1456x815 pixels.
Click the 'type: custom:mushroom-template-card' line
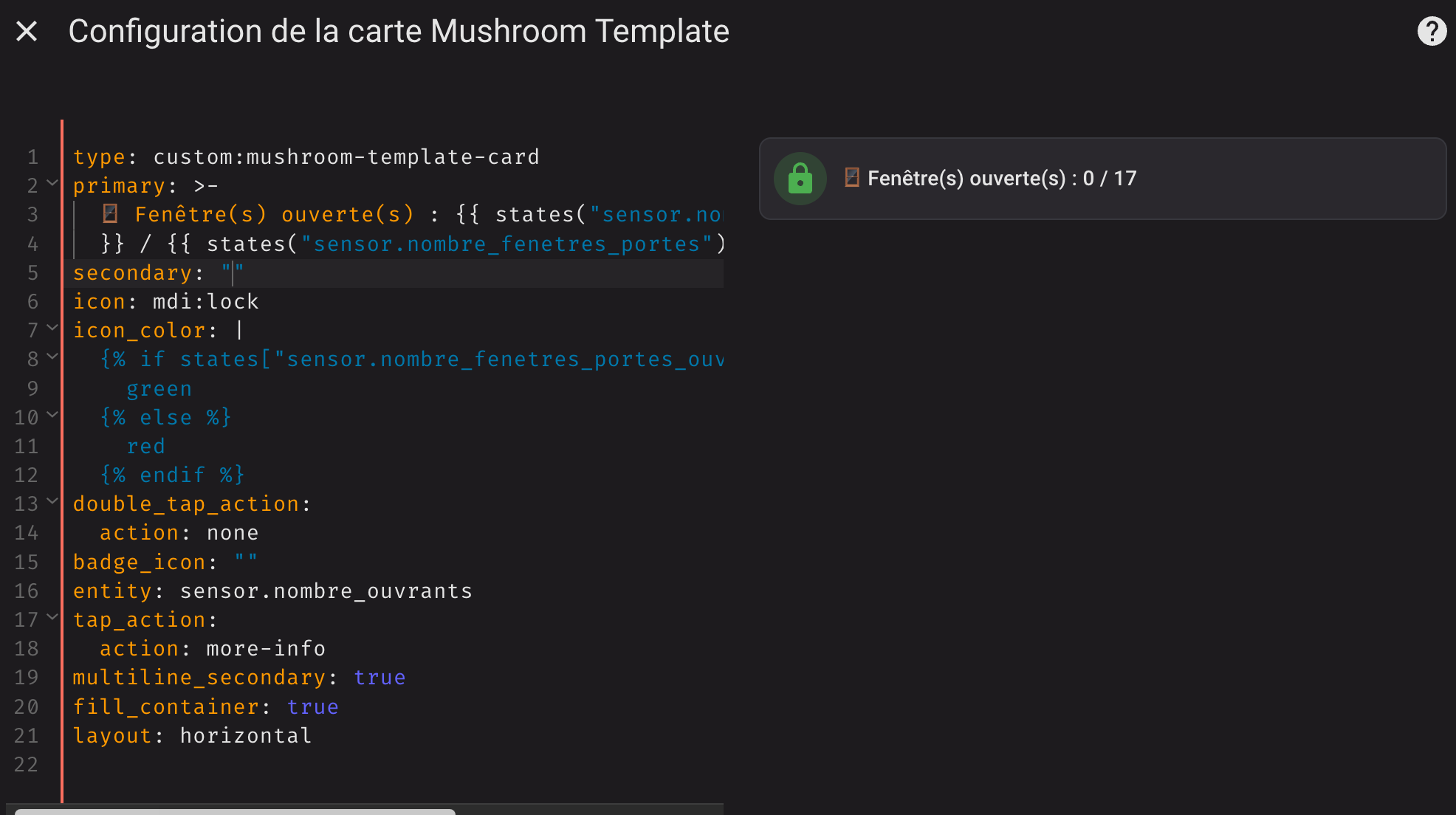[x=306, y=157]
